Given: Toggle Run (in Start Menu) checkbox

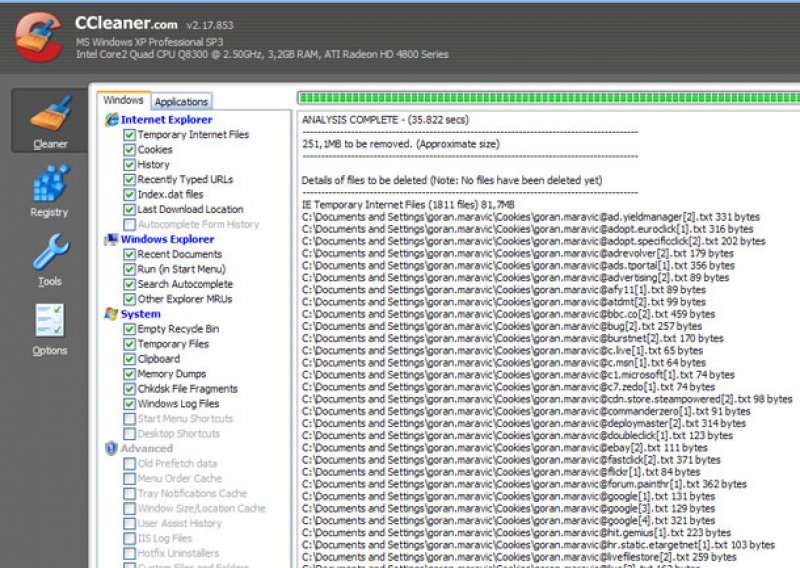Looking at the screenshot, I should coord(130,269).
